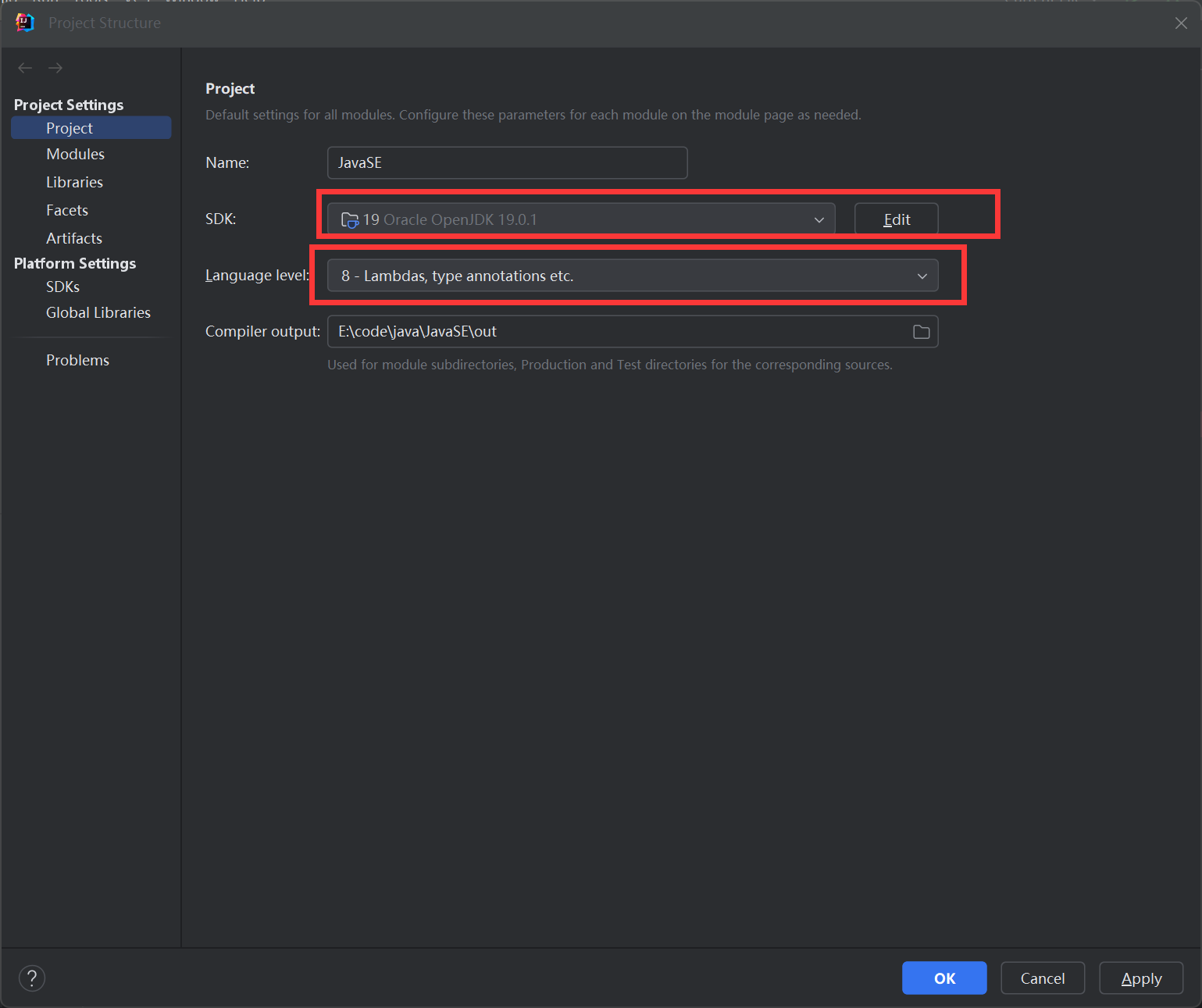Open SDKs under Platform Settings
This screenshot has height=1008, width=1202.
point(62,287)
